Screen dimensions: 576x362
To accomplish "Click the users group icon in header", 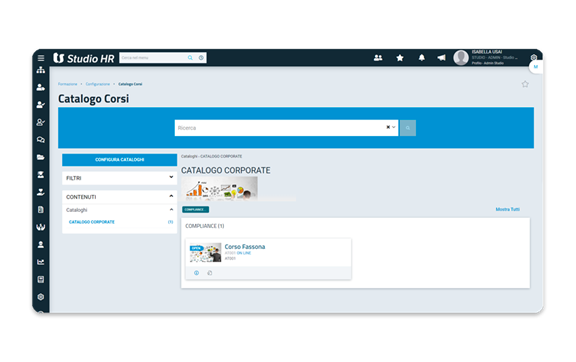I will tap(378, 58).
